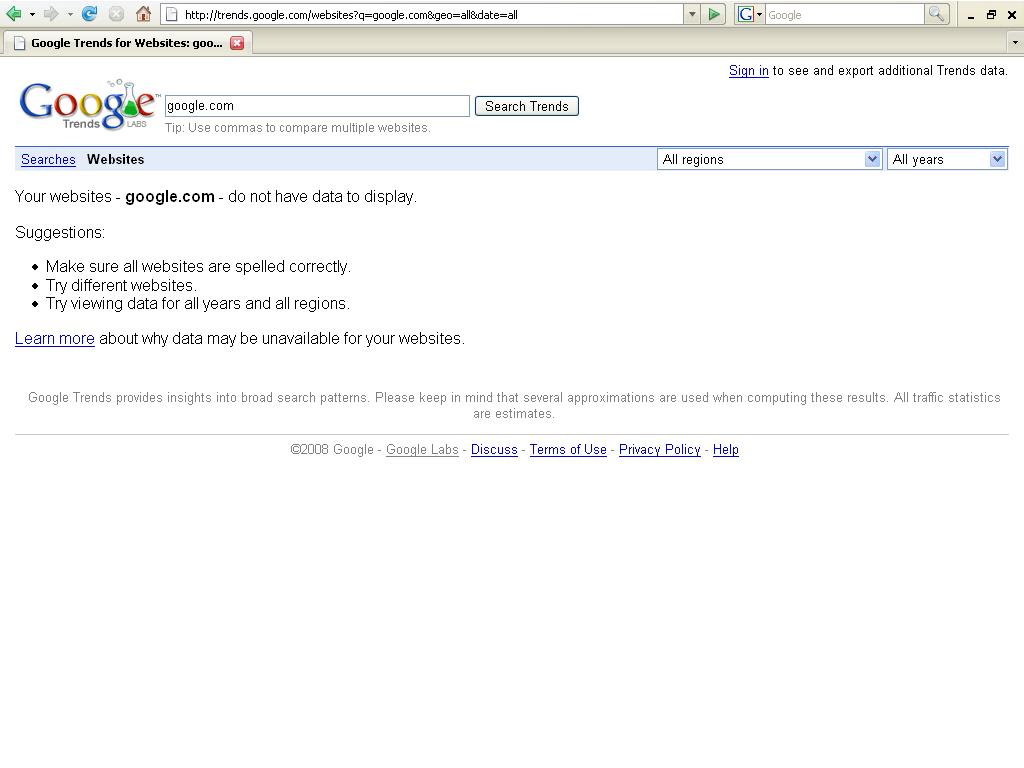Click the Stop loading icon

(x=116, y=14)
